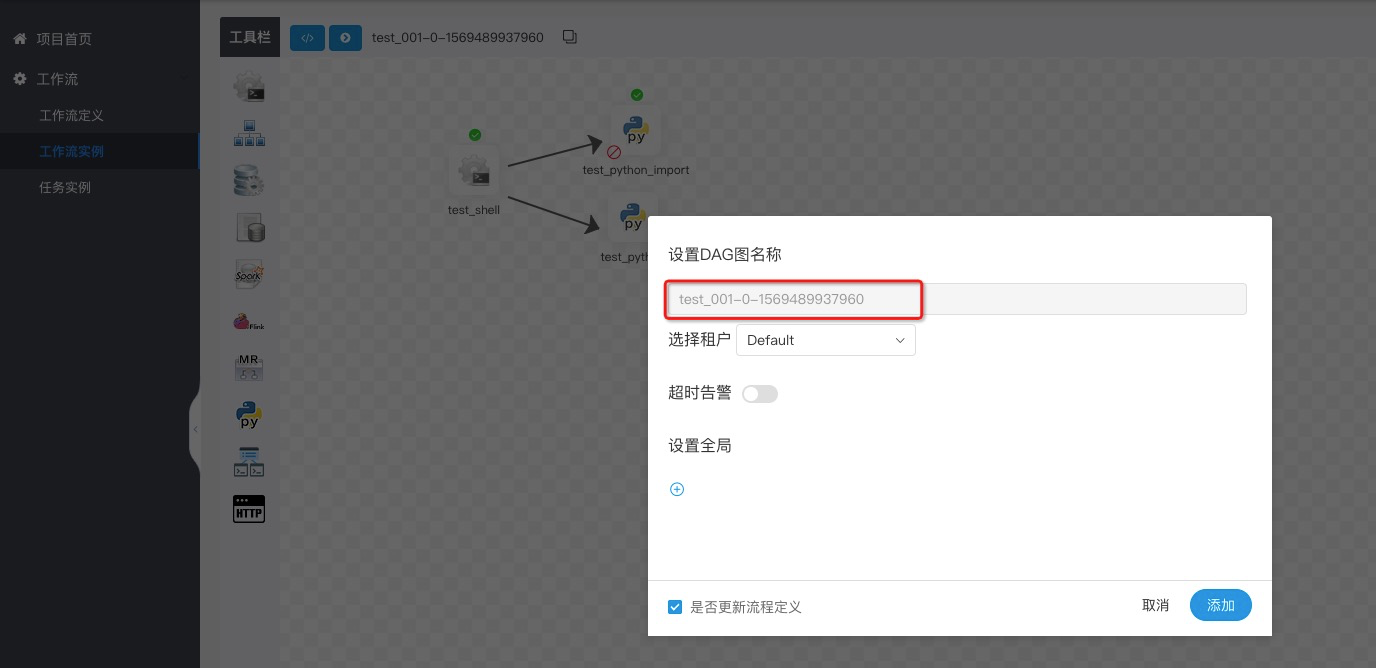The width and height of the screenshot is (1376, 668).
Task: Copy the DAG name with the copy icon
Action: (x=570, y=37)
